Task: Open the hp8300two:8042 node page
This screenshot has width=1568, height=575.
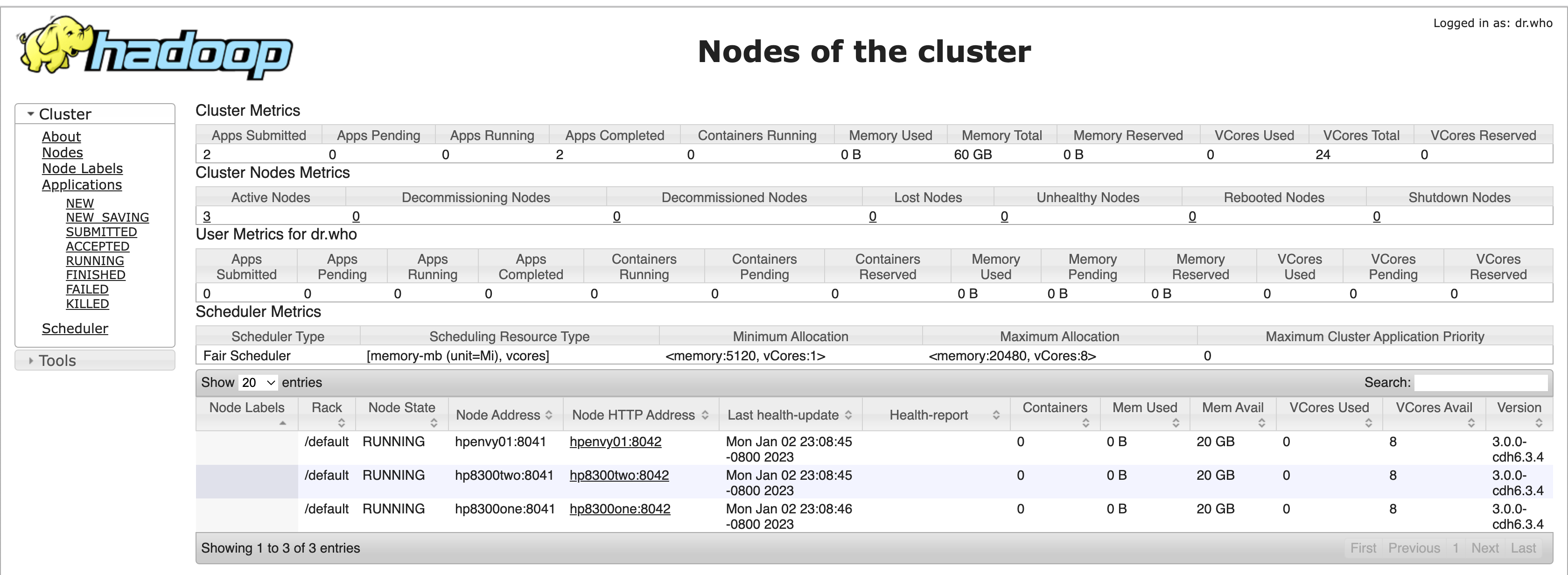Action: pos(619,475)
